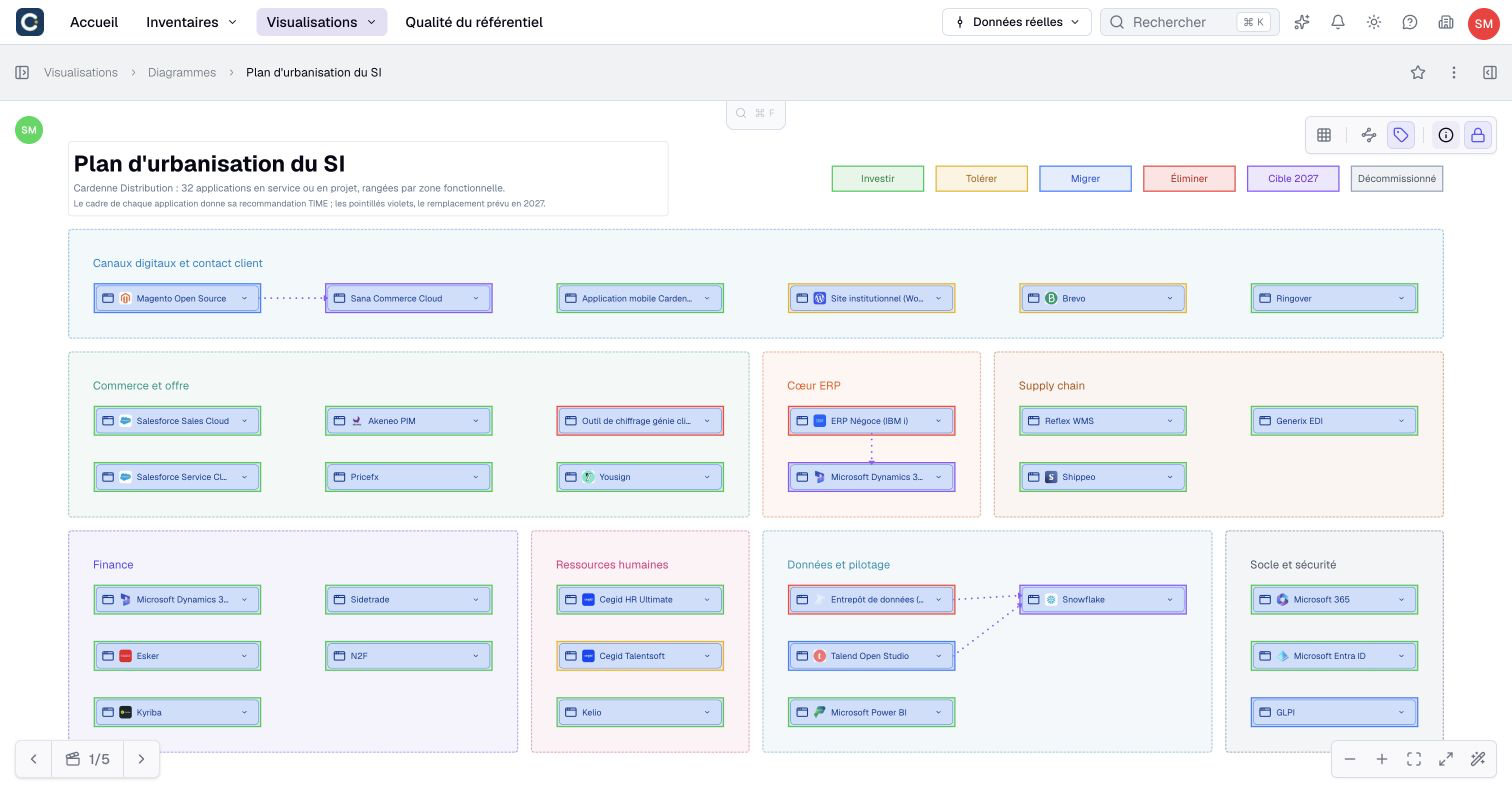Click the AI sparkles icon in header
1512x793 pixels.
1302,22
